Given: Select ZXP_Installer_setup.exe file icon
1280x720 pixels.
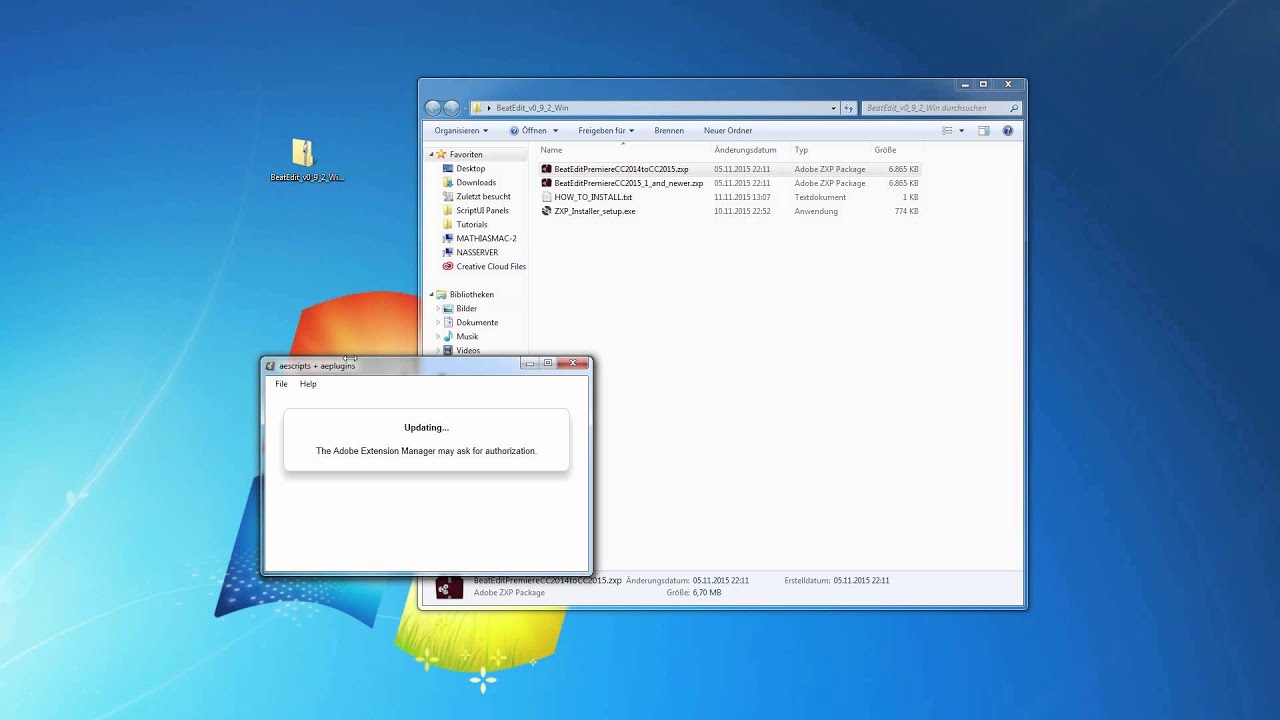Looking at the screenshot, I should pyautogui.click(x=546, y=211).
